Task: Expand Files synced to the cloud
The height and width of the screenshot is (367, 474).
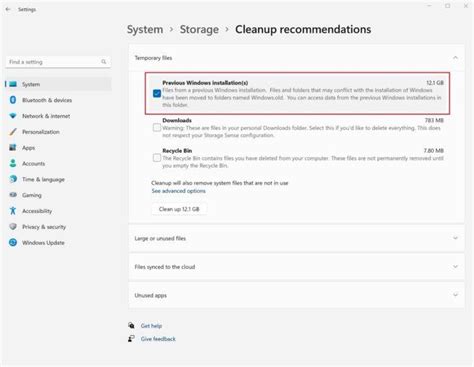Action: pyautogui.click(x=296, y=267)
